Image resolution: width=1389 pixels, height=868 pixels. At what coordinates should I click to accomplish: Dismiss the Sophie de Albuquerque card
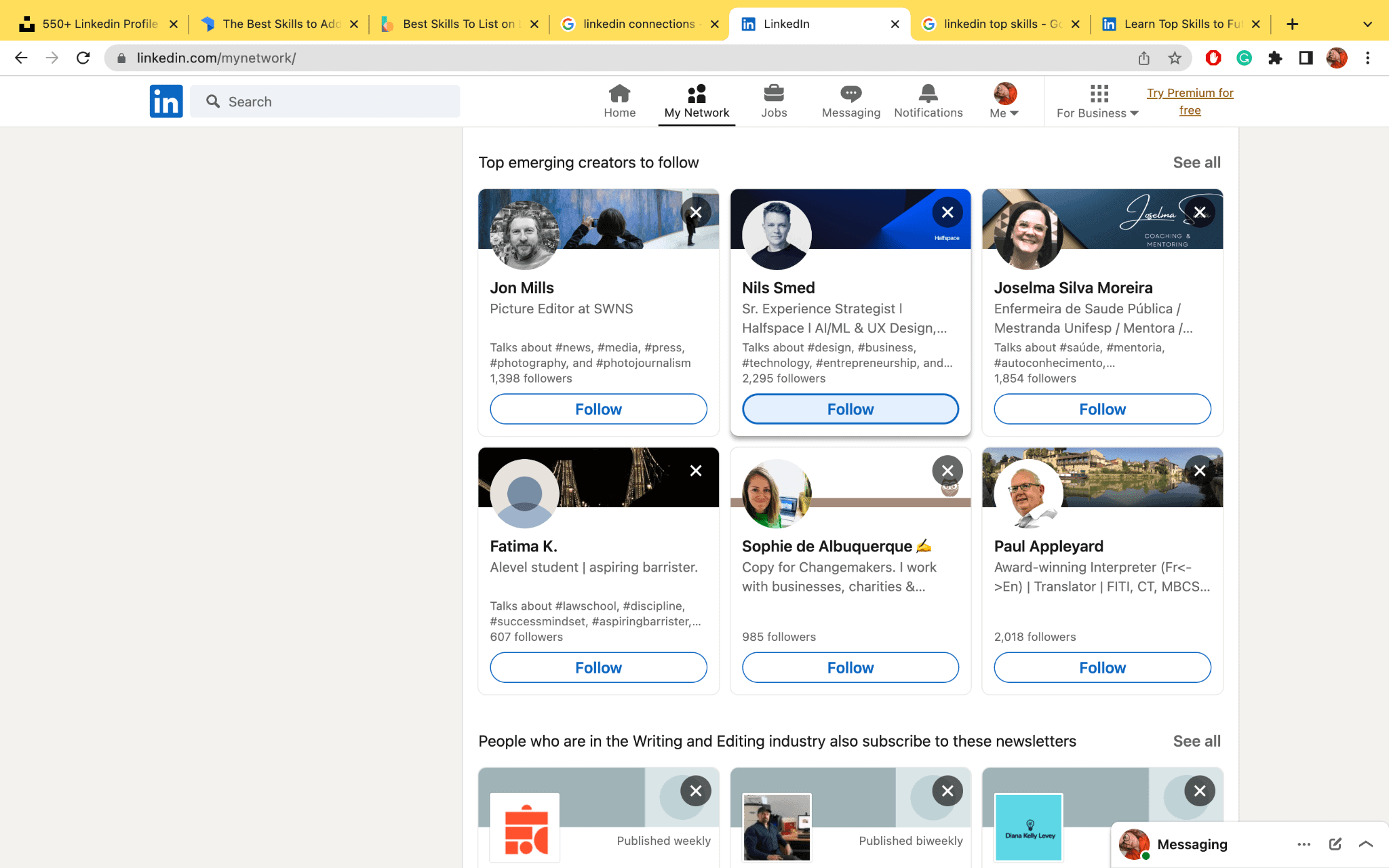pos(947,471)
